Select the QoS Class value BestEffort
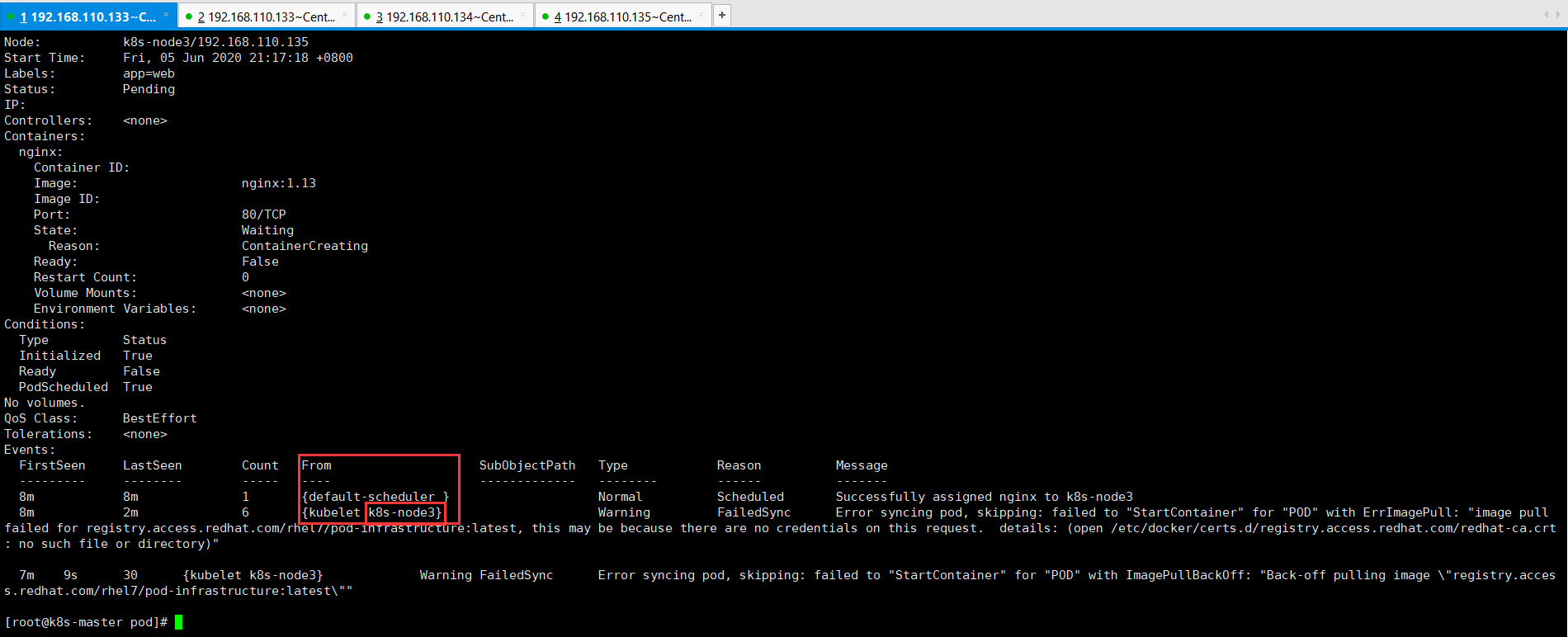Screen dimensions: 1568x637 point(160,418)
